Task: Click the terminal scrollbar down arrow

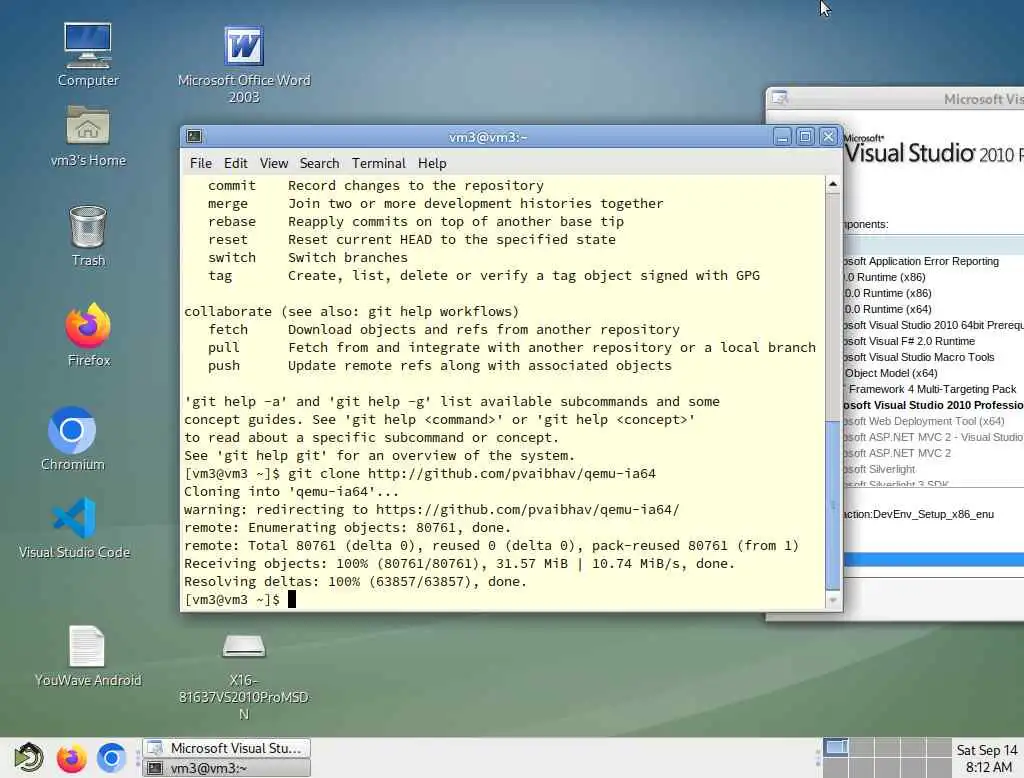Action: tap(833, 600)
